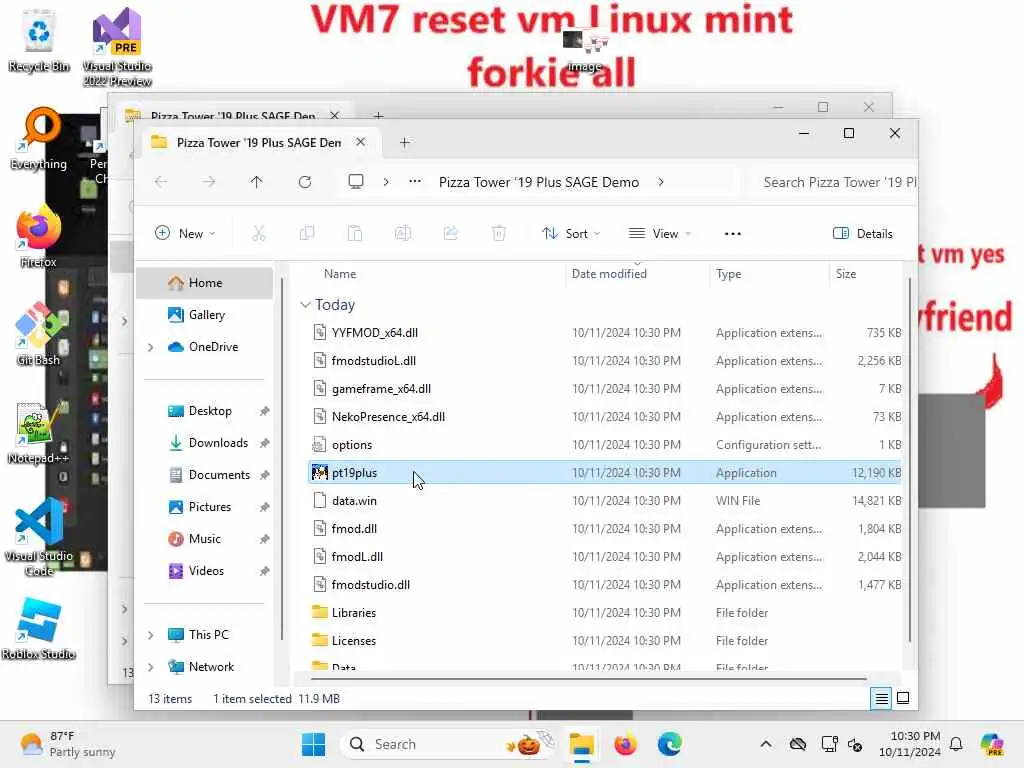Open Gallery in the navigation pane

coord(204,315)
